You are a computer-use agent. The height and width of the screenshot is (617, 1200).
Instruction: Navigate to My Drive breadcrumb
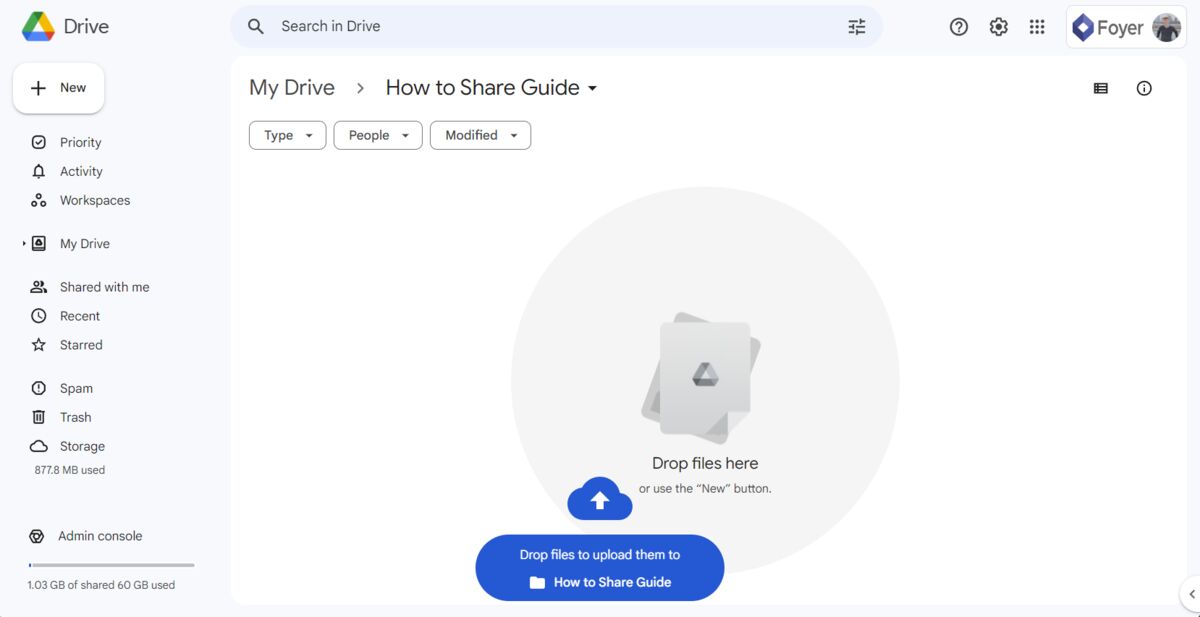292,88
